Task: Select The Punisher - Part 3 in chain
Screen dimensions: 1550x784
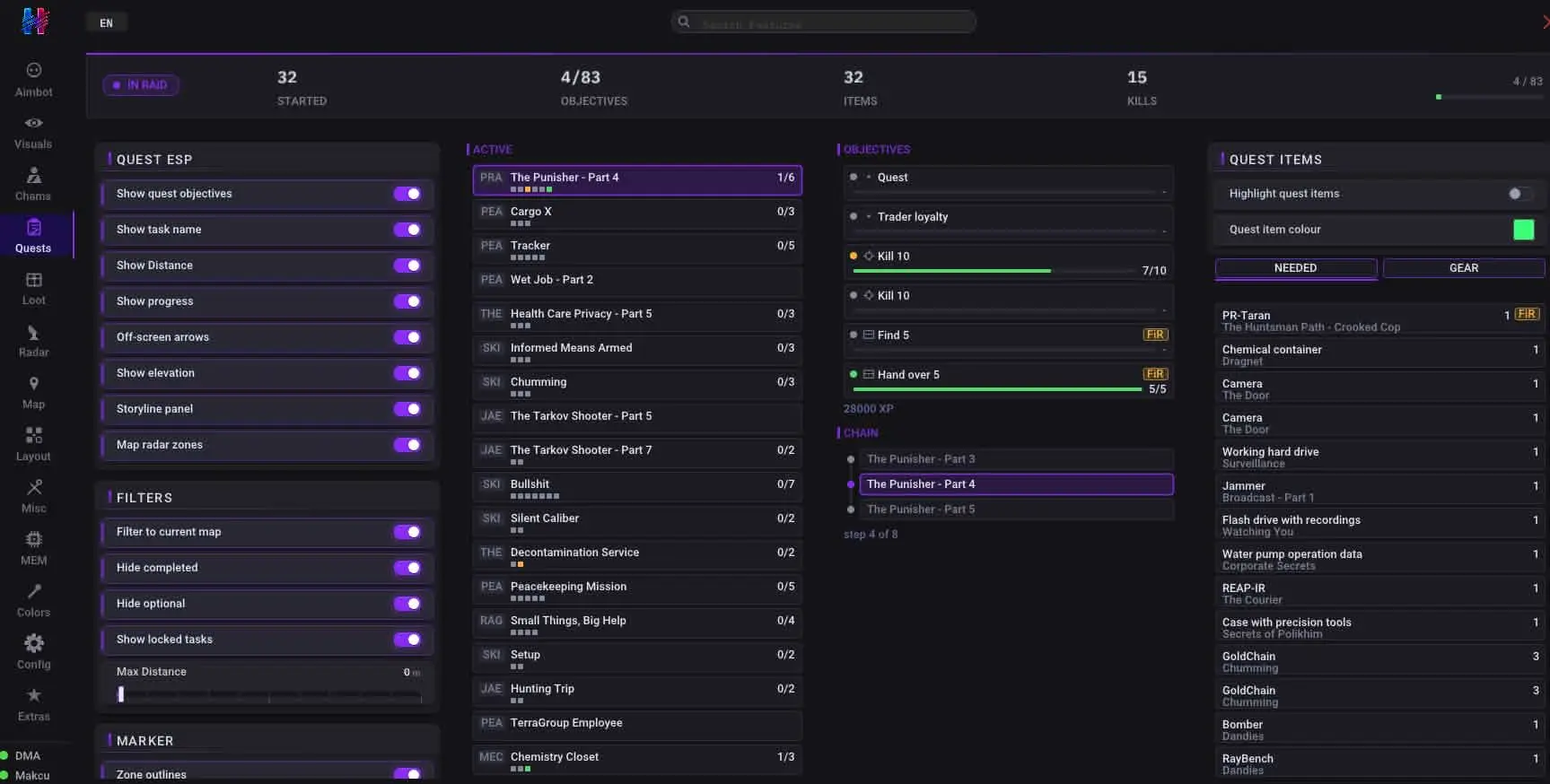Action: point(1016,459)
